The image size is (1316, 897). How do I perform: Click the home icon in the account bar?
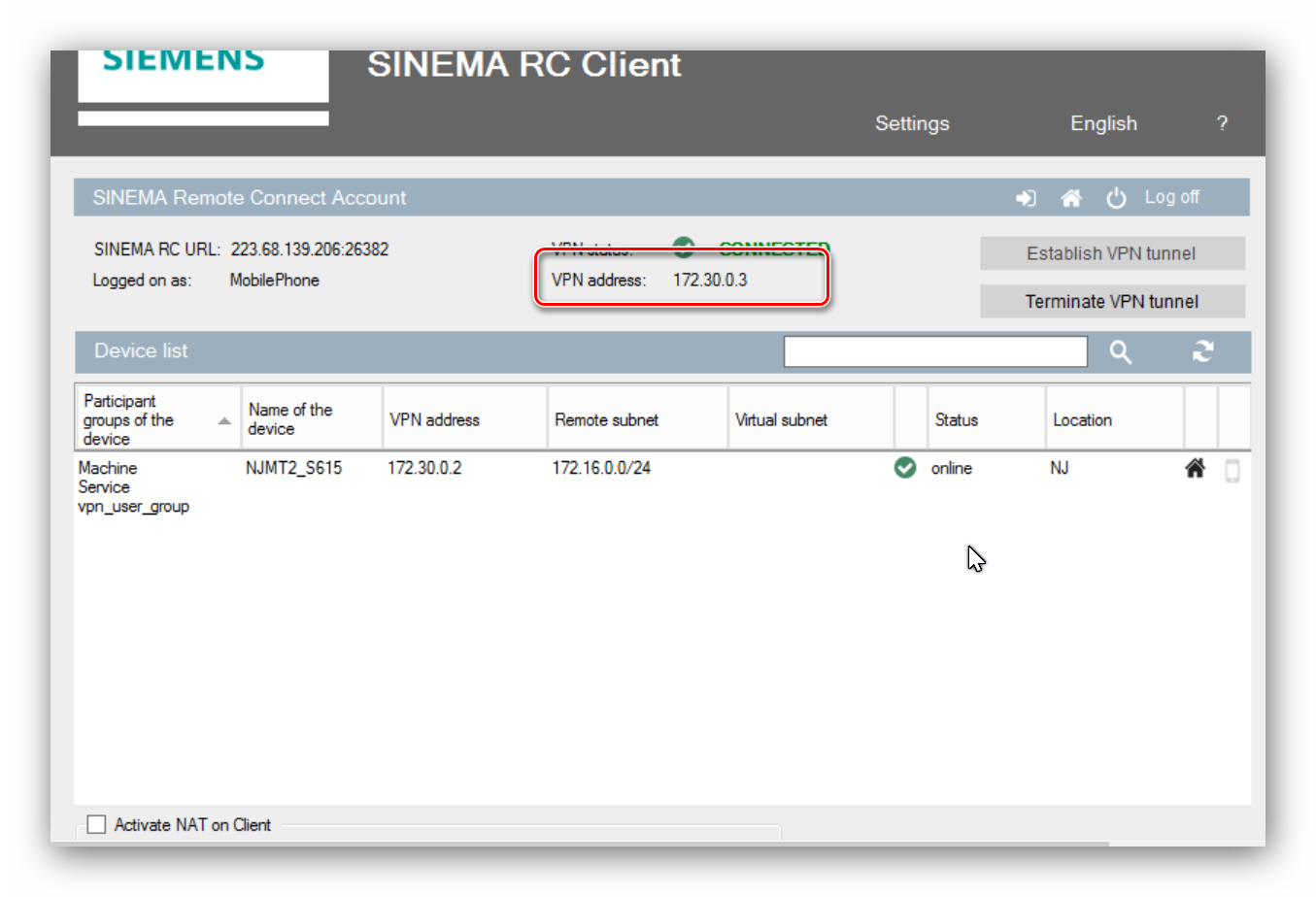[x=1071, y=198]
